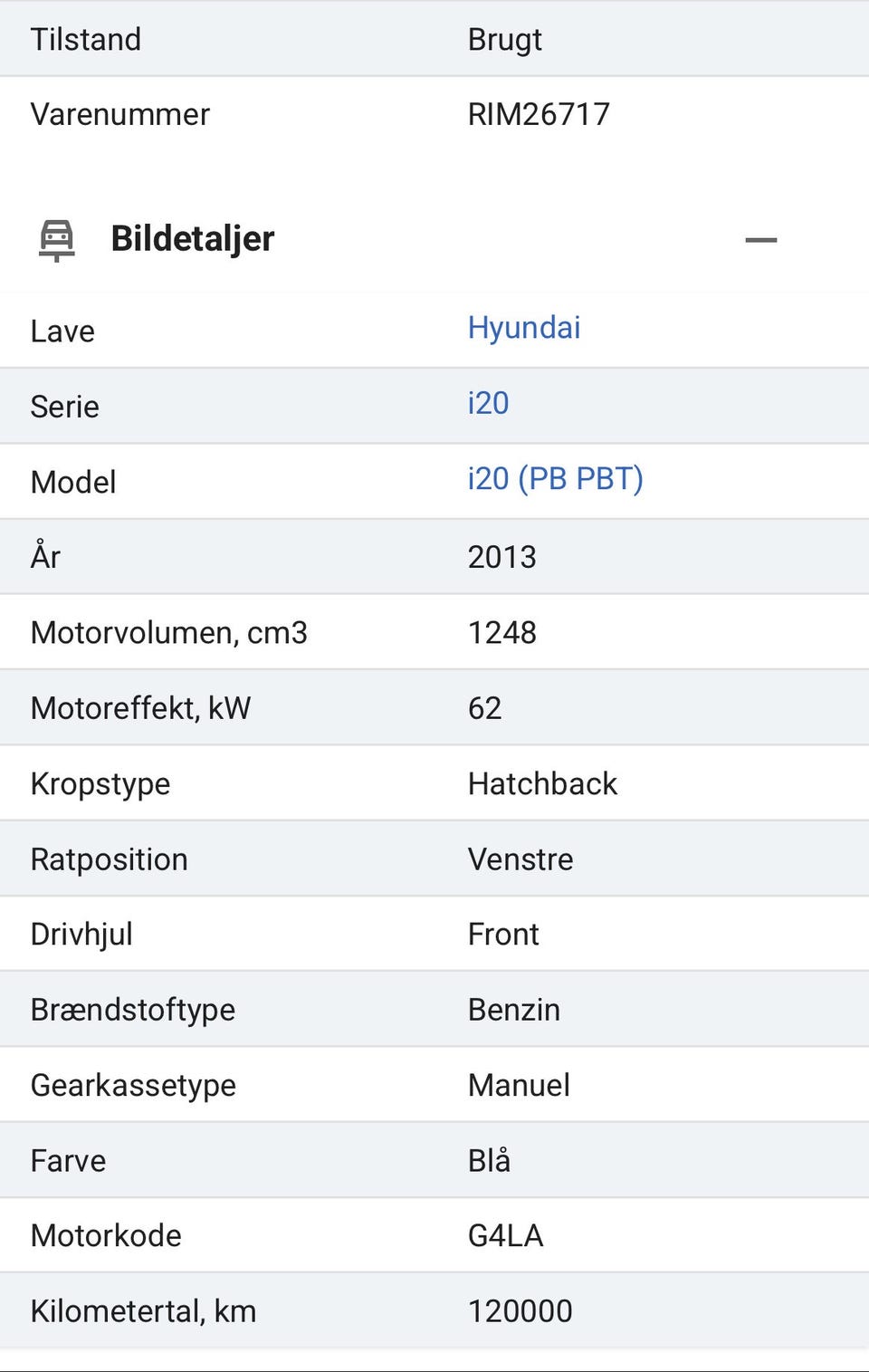Click the Motoreffekt, kW label
The height and width of the screenshot is (1372, 869).
(140, 708)
